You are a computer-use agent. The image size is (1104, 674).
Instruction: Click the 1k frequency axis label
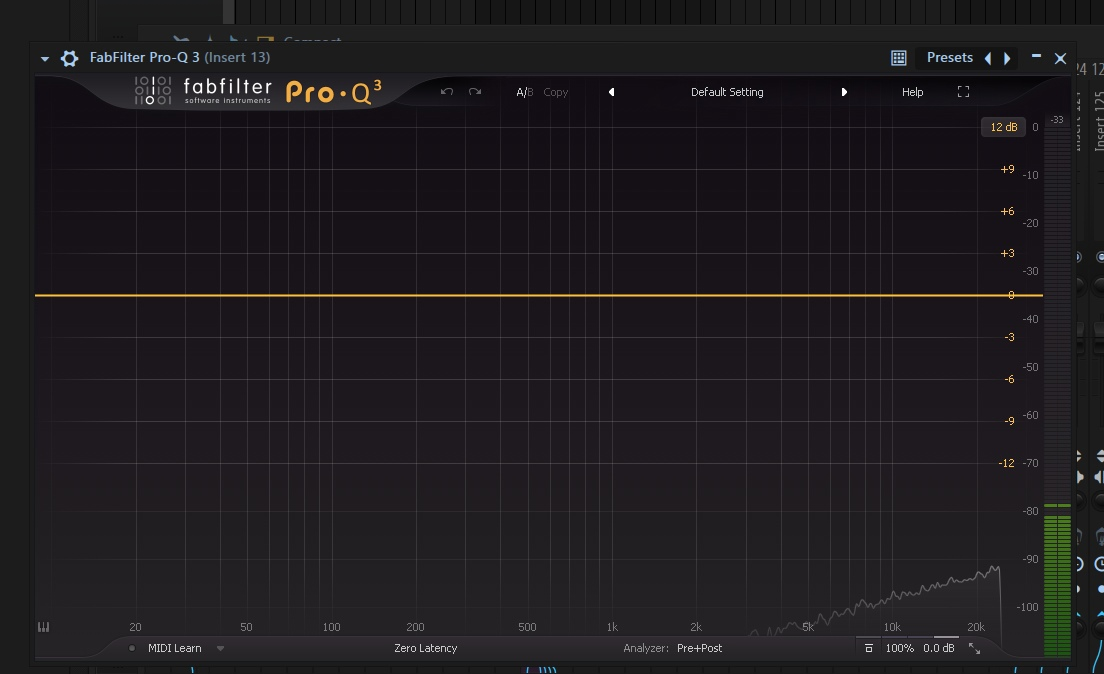(x=612, y=627)
